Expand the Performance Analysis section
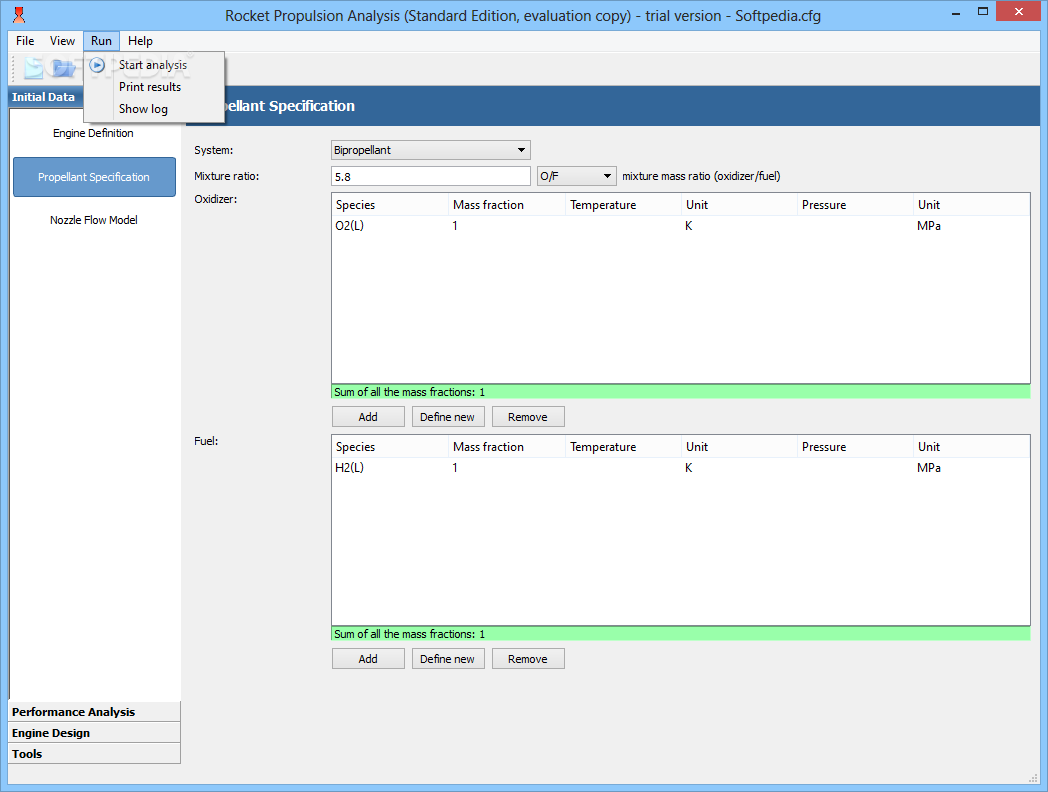Viewport: 1048px width, 792px height. point(94,712)
